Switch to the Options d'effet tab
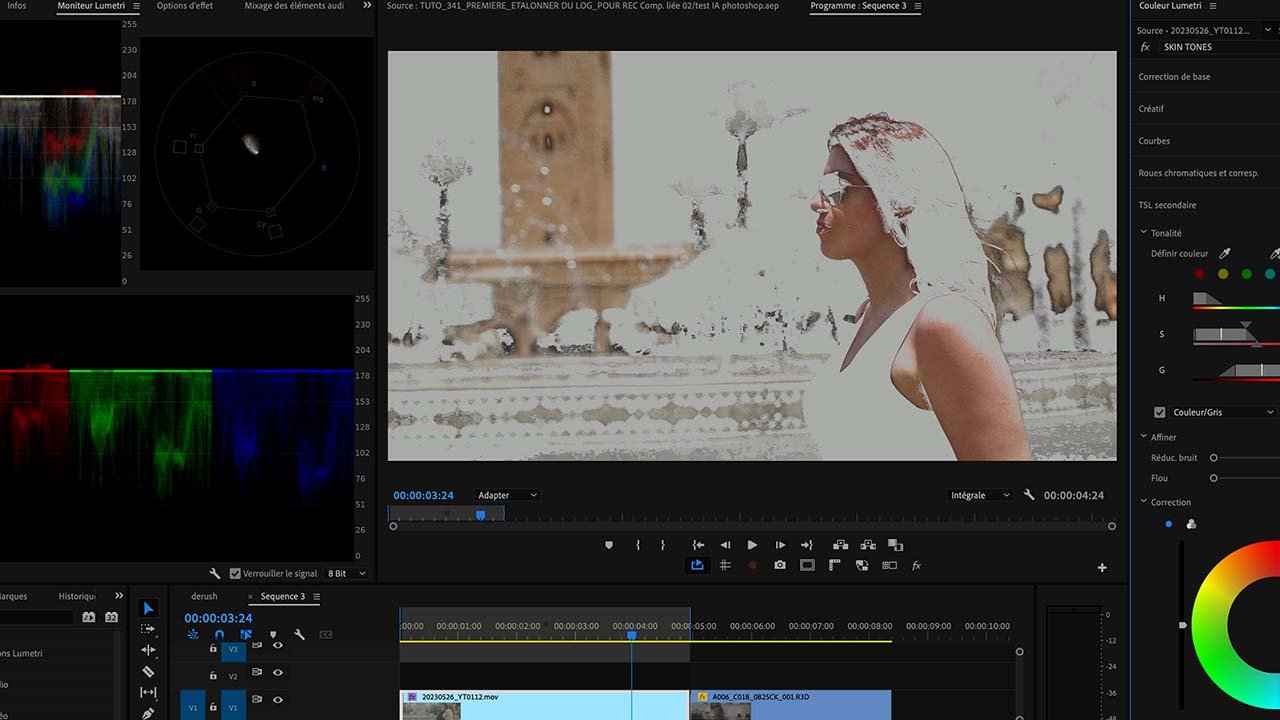 (x=185, y=6)
